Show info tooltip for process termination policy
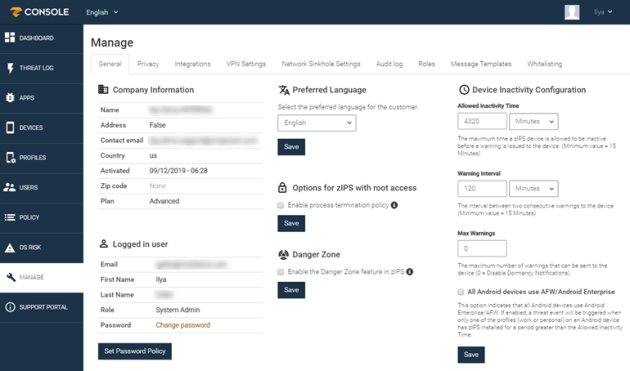 (394, 205)
